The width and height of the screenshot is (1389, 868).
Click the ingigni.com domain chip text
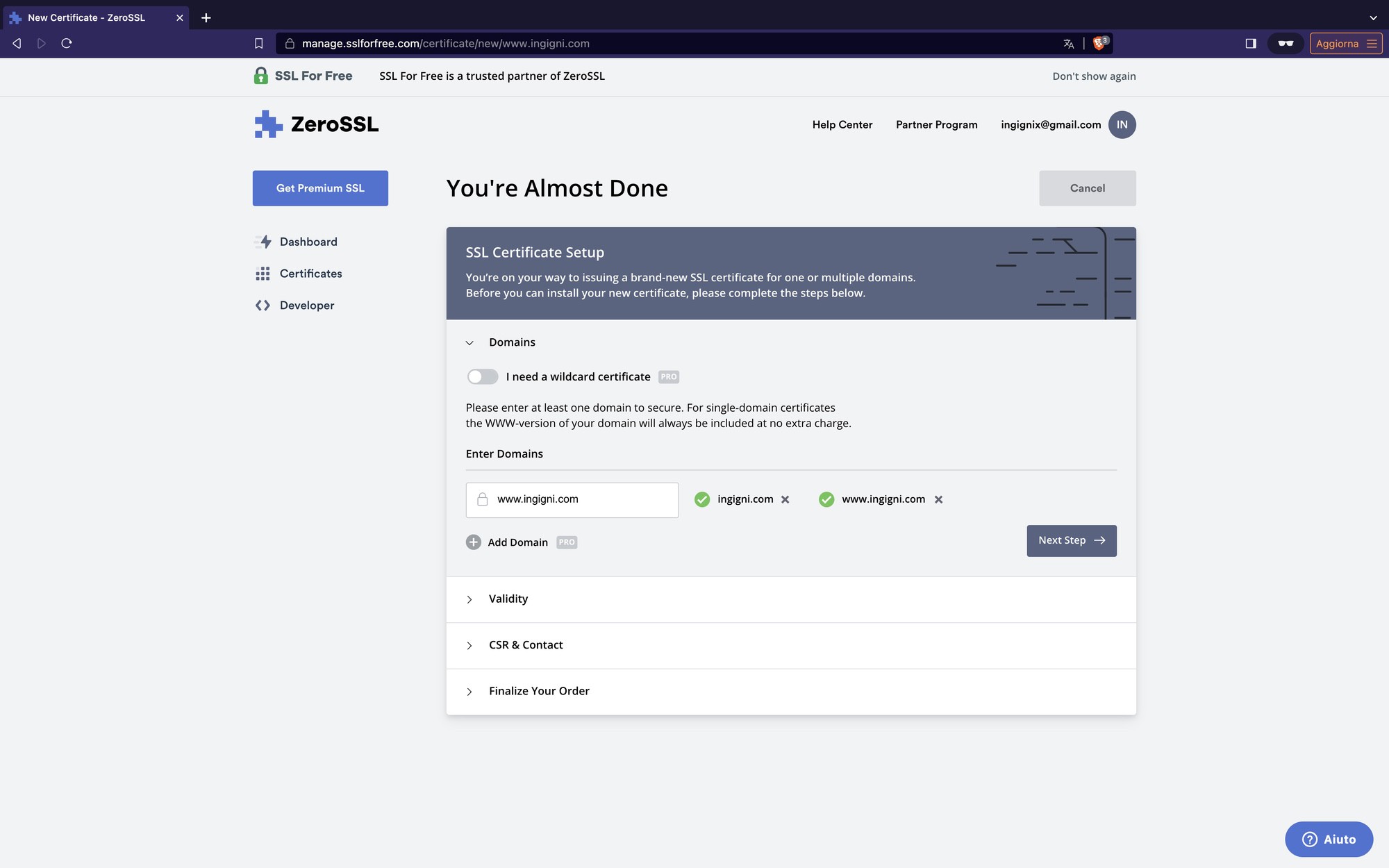[745, 499]
